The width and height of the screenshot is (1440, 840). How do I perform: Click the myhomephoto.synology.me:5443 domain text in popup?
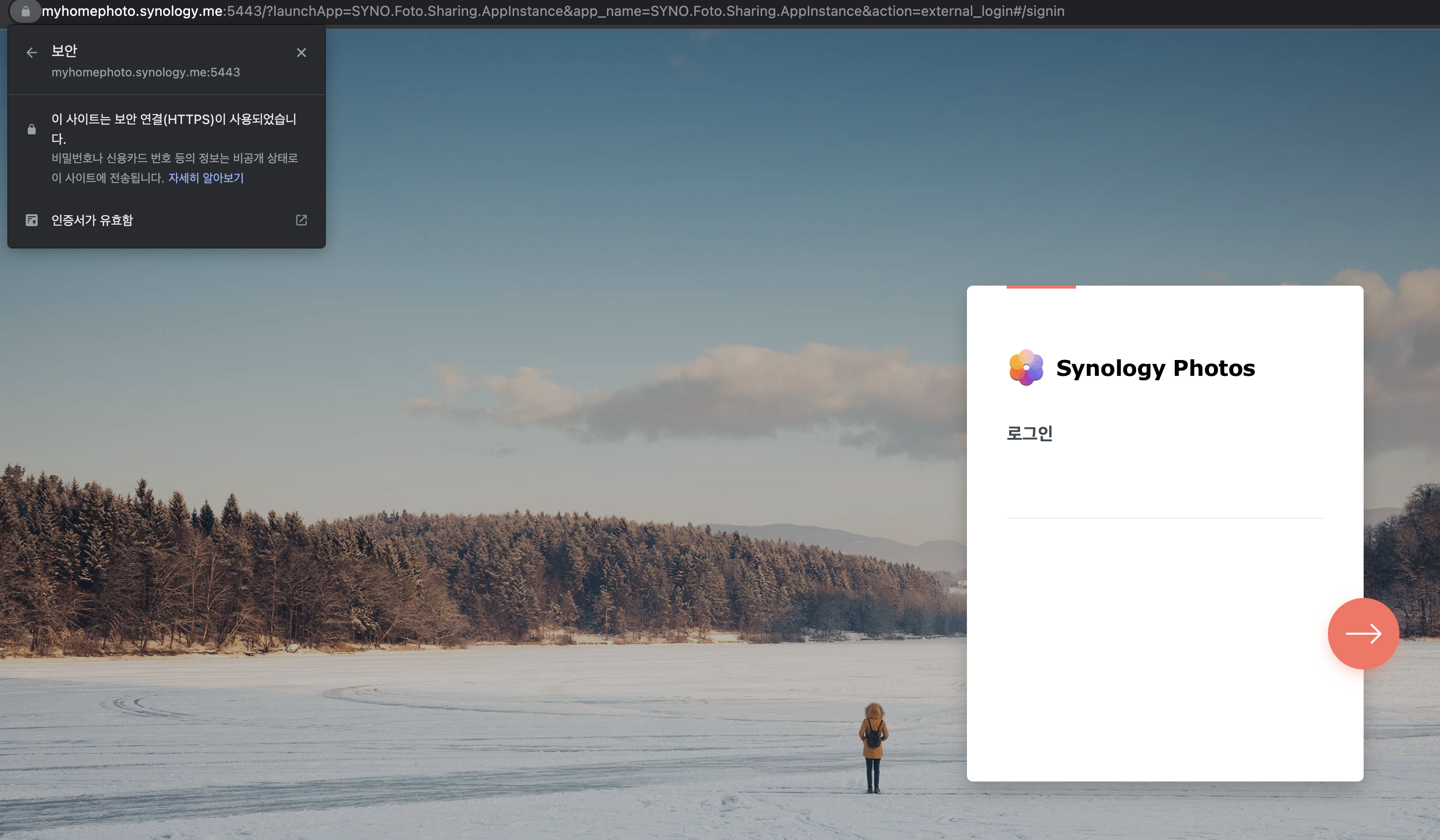146,72
